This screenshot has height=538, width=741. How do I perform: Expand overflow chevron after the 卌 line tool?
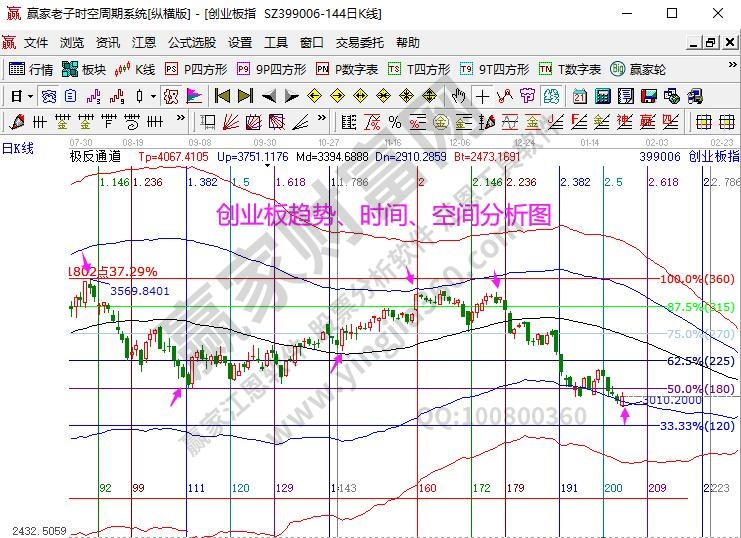click(181, 117)
